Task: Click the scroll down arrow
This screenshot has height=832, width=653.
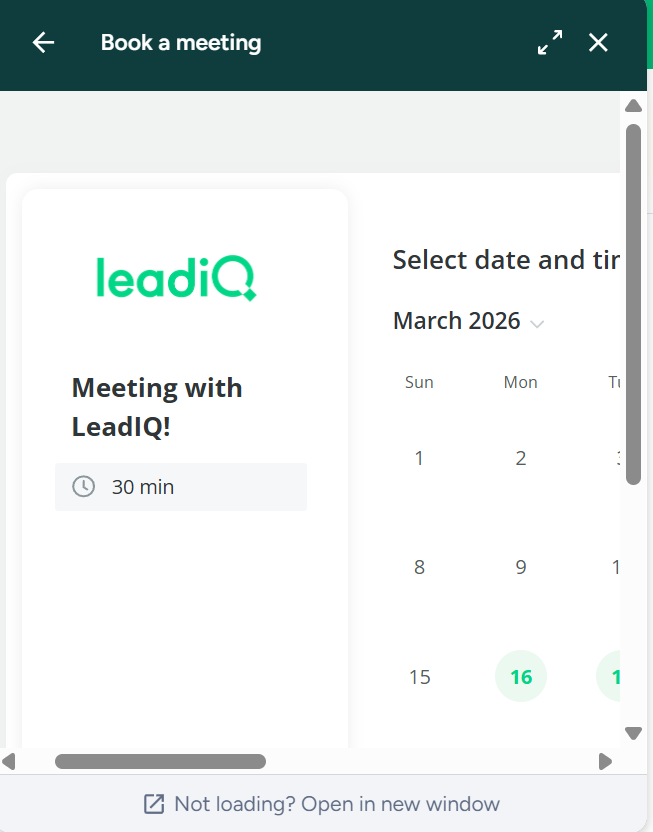Action: pos(633,733)
